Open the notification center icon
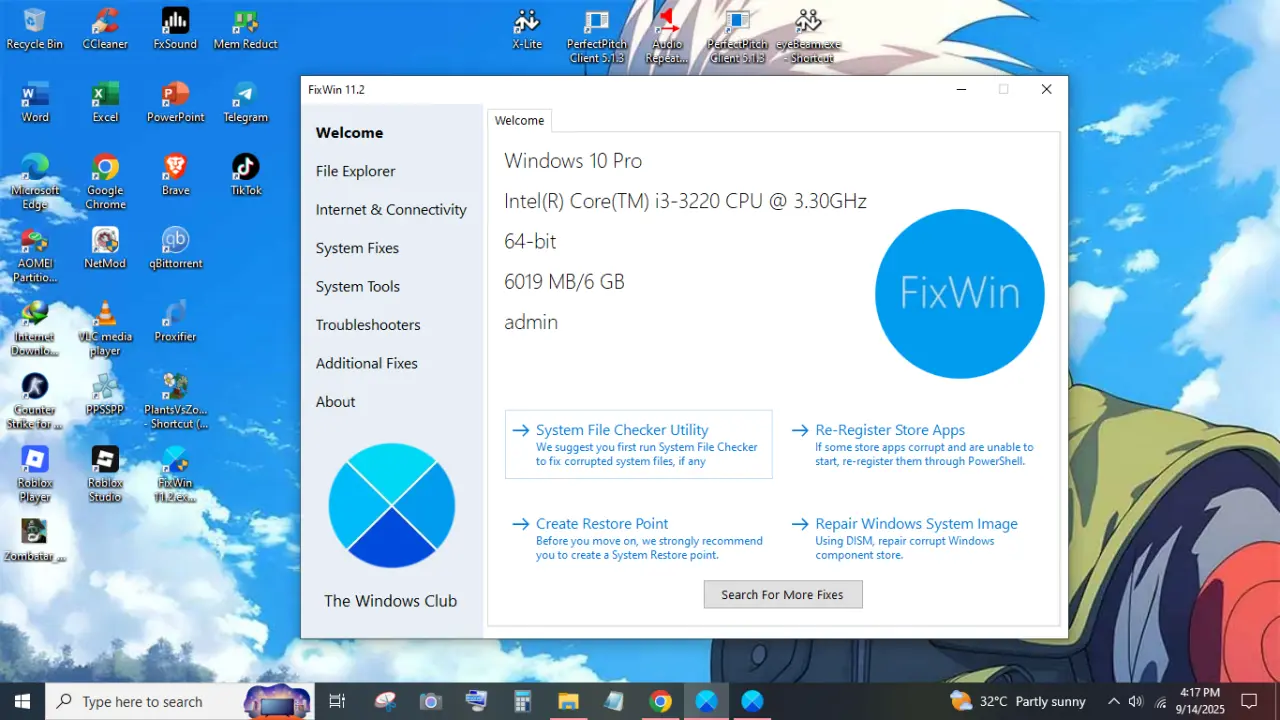Screen dimensions: 1280x720 pyautogui.click(x=1248, y=701)
